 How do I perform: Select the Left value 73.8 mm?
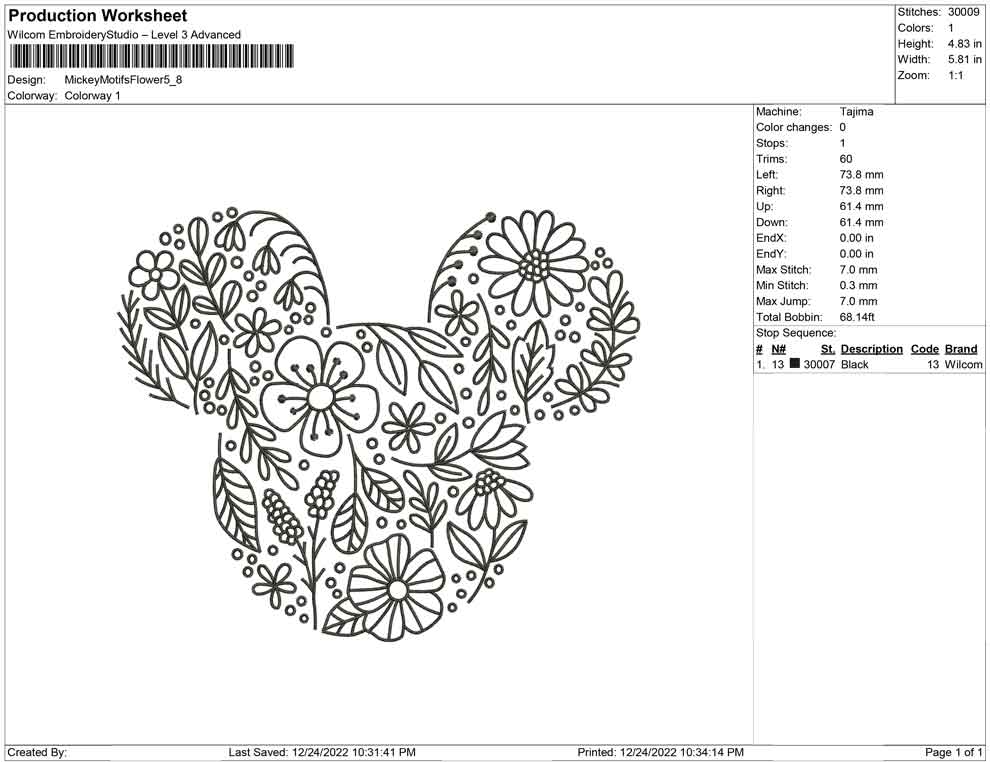(x=862, y=175)
